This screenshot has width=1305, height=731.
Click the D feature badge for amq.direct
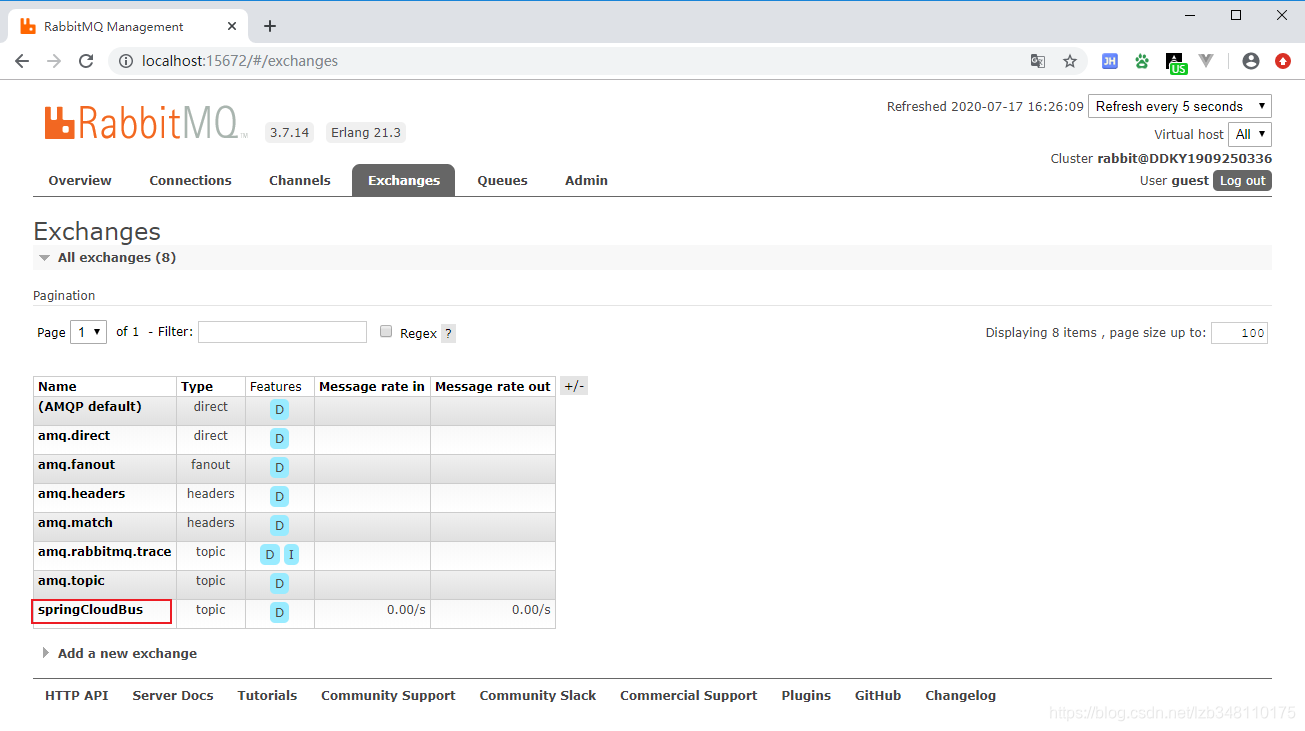point(279,438)
